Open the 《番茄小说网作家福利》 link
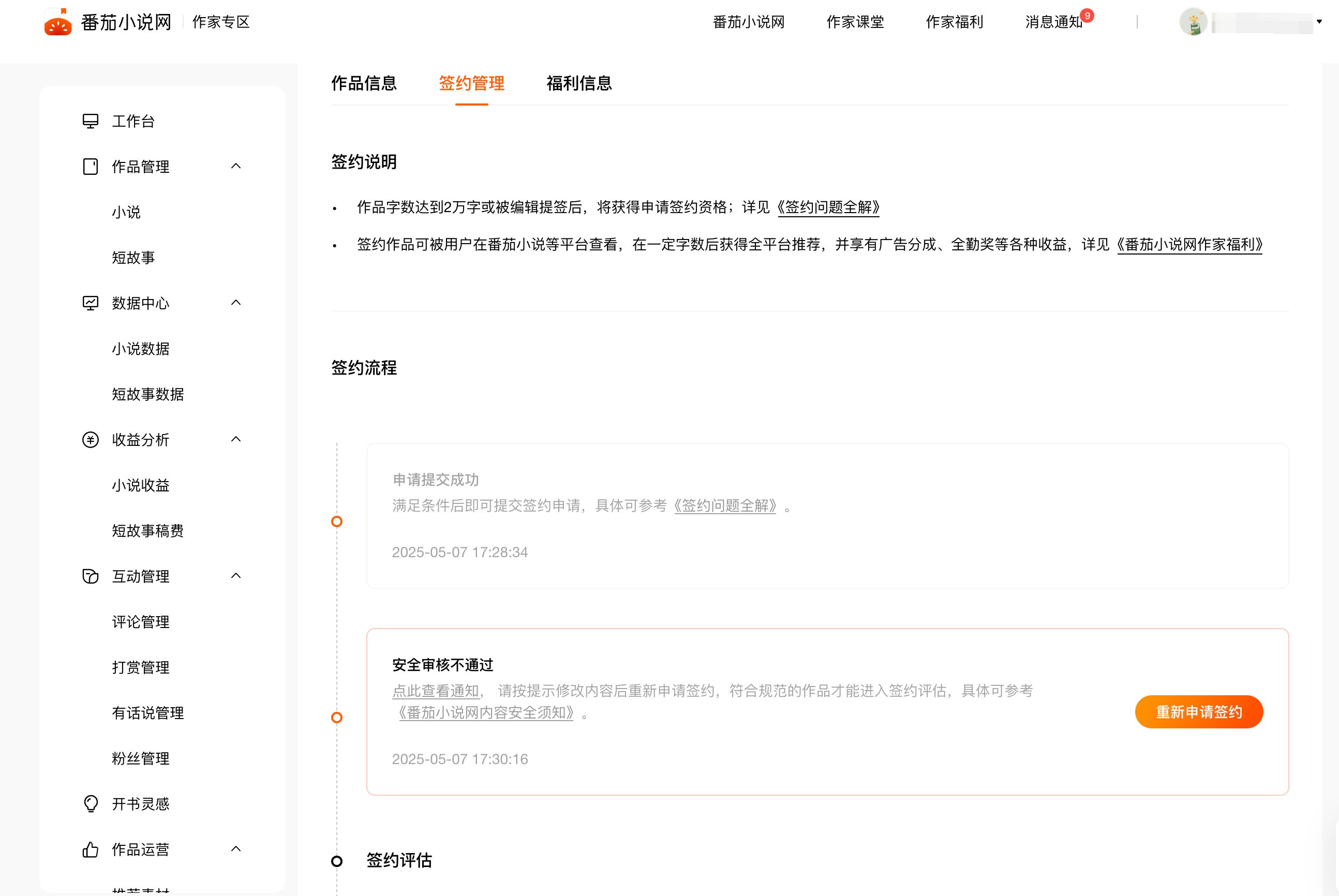 (x=1190, y=245)
